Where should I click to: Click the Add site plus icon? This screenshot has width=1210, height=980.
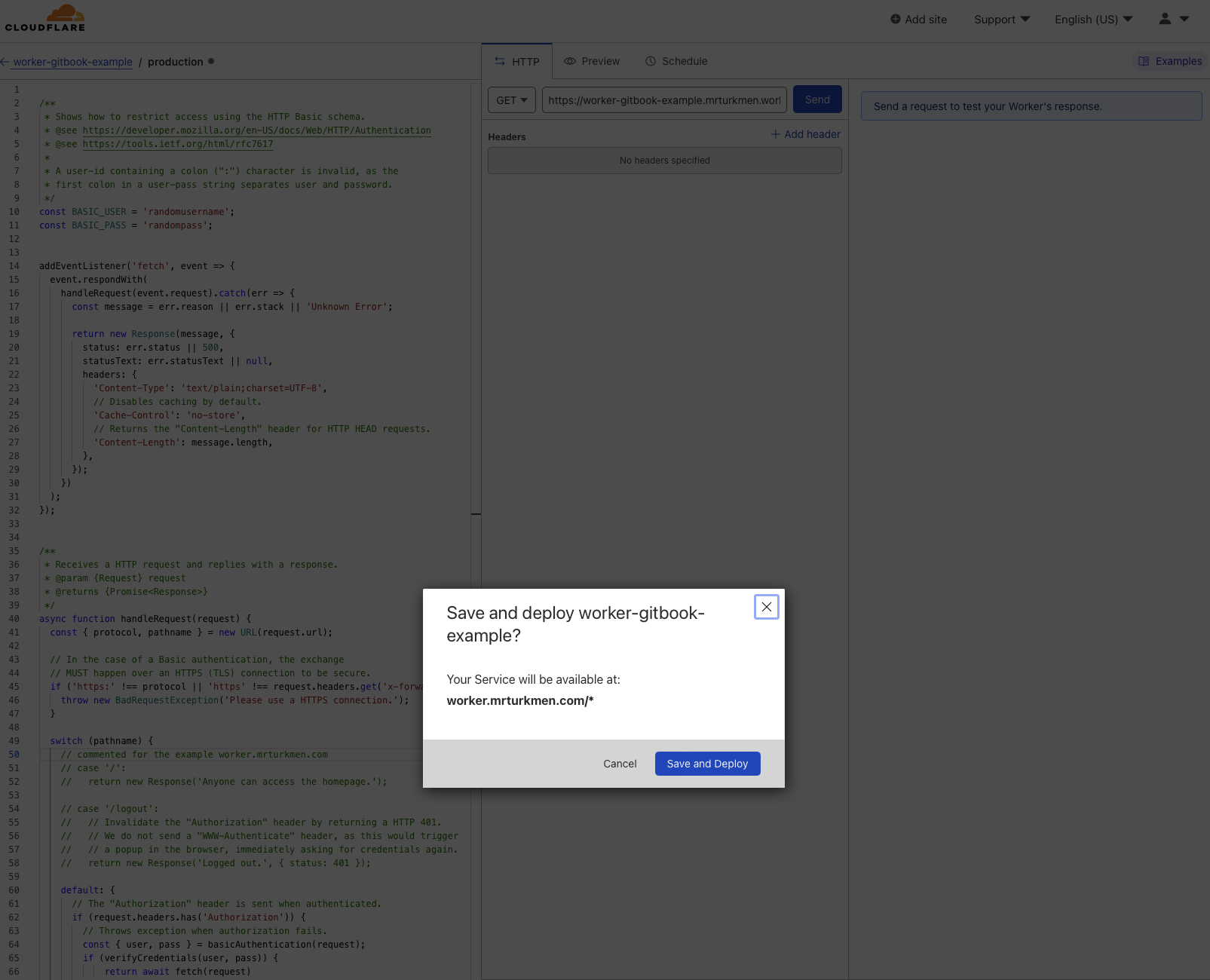(895, 19)
